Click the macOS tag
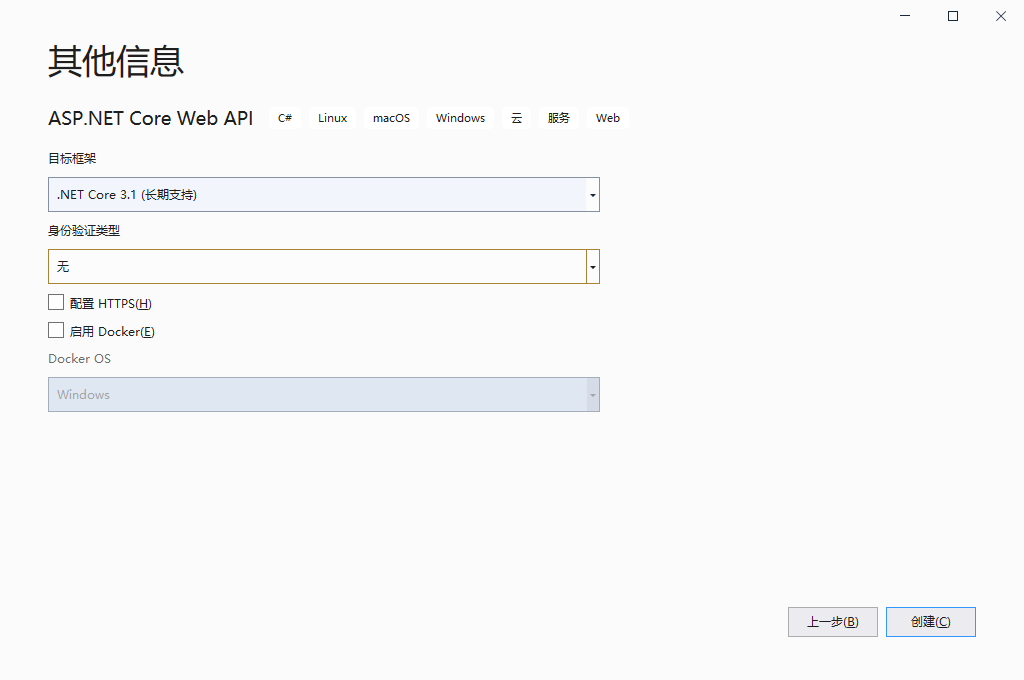1024x680 pixels. tap(391, 118)
